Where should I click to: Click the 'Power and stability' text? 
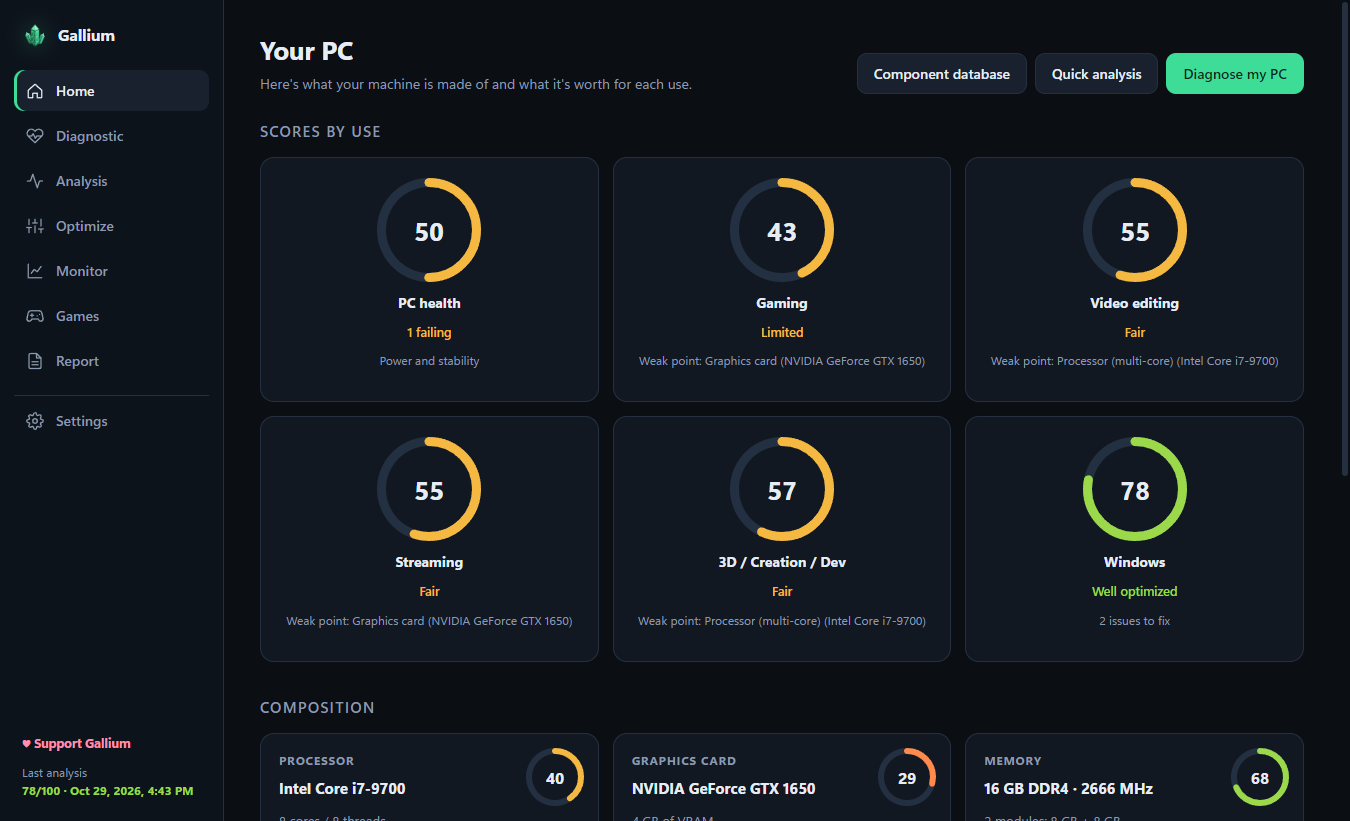pyautogui.click(x=429, y=361)
